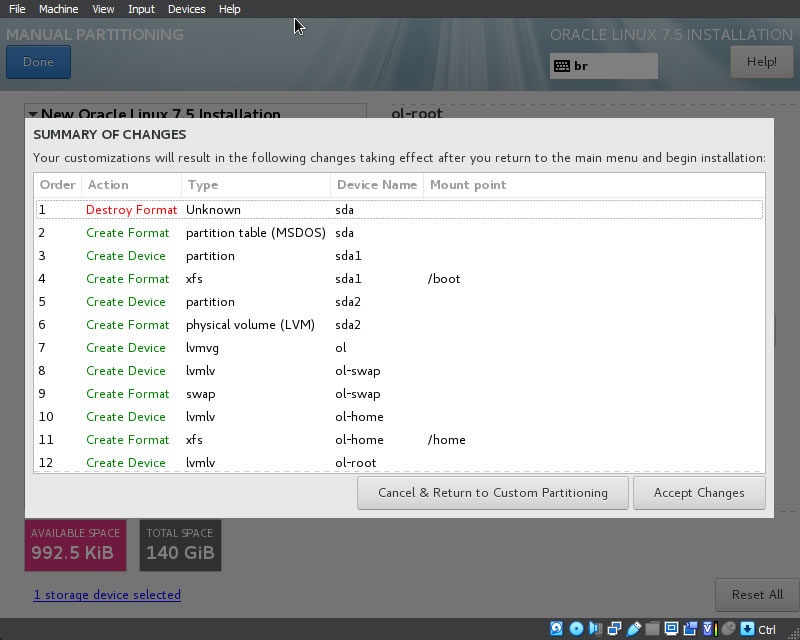Viewport: 800px width, 640px height.
Task: Click the USB devices status icon
Action: coord(633,628)
